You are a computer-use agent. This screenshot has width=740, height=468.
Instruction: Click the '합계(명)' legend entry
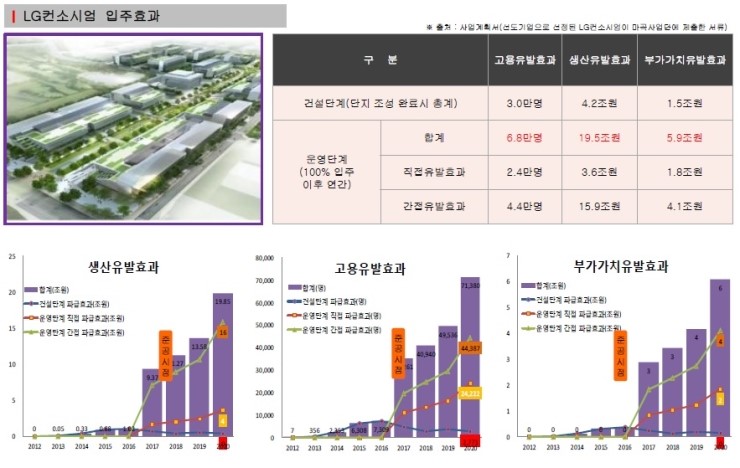point(307,288)
